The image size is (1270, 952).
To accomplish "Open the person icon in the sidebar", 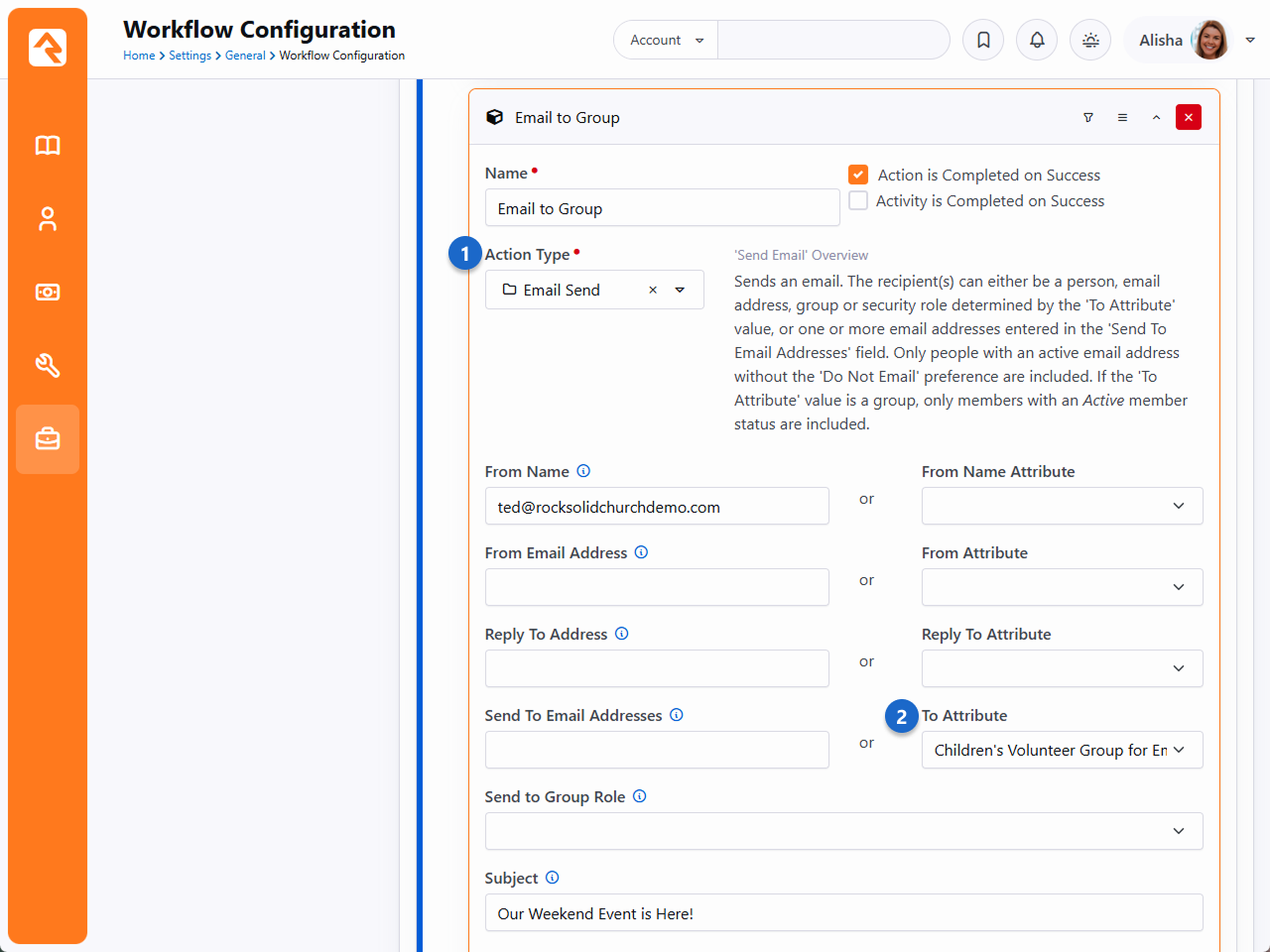I will tap(48, 219).
